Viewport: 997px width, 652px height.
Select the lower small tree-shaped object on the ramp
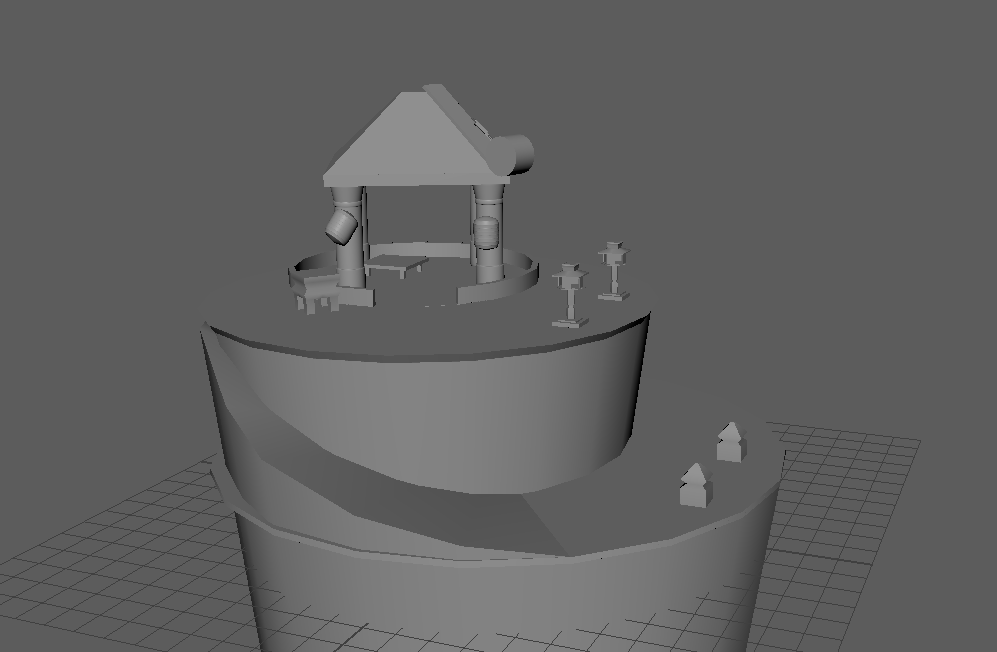coord(696,485)
